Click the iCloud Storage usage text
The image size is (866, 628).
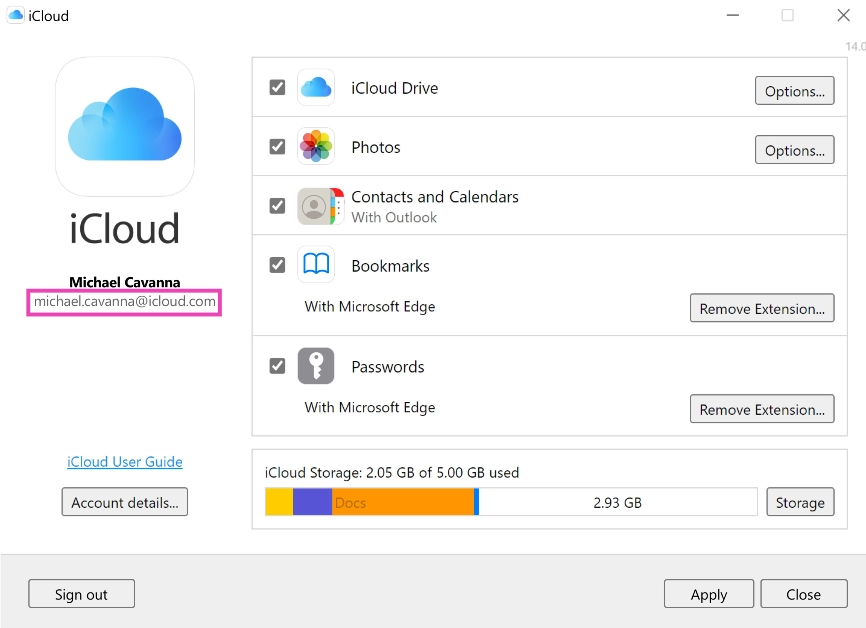(x=392, y=472)
